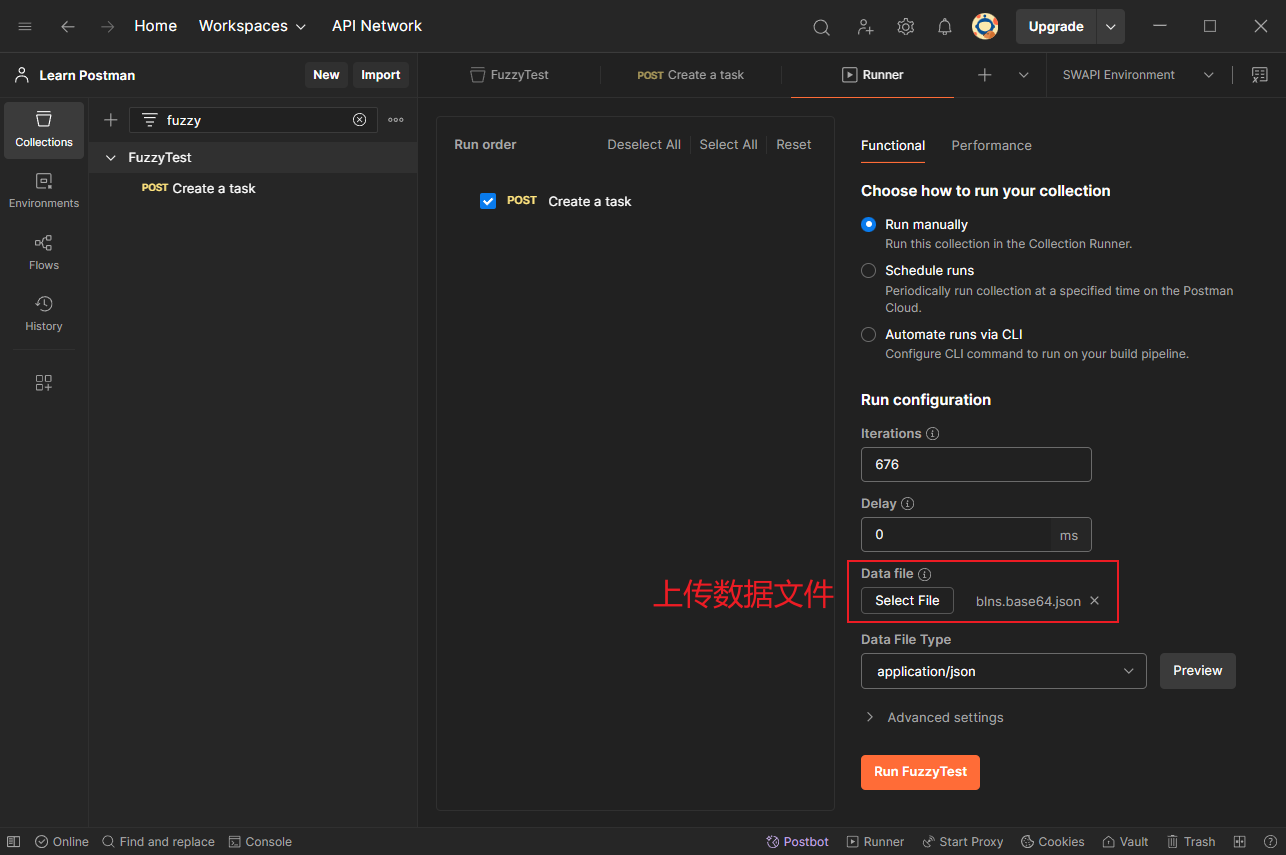The width and height of the screenshot is (1286, 855).
Task: Switch to the POST Create a task tab
Action: 690,75
